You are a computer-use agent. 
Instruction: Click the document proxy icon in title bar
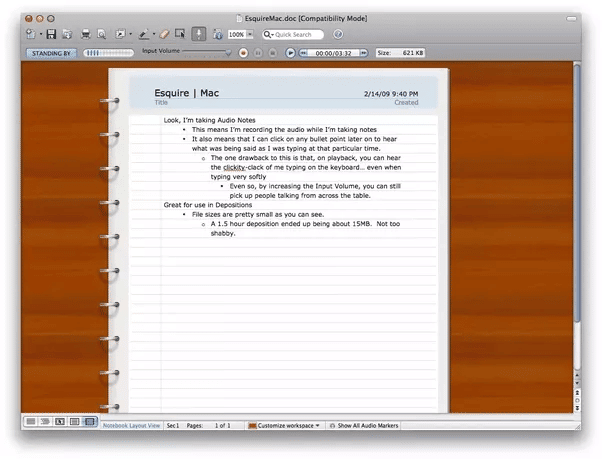[239, 18]
